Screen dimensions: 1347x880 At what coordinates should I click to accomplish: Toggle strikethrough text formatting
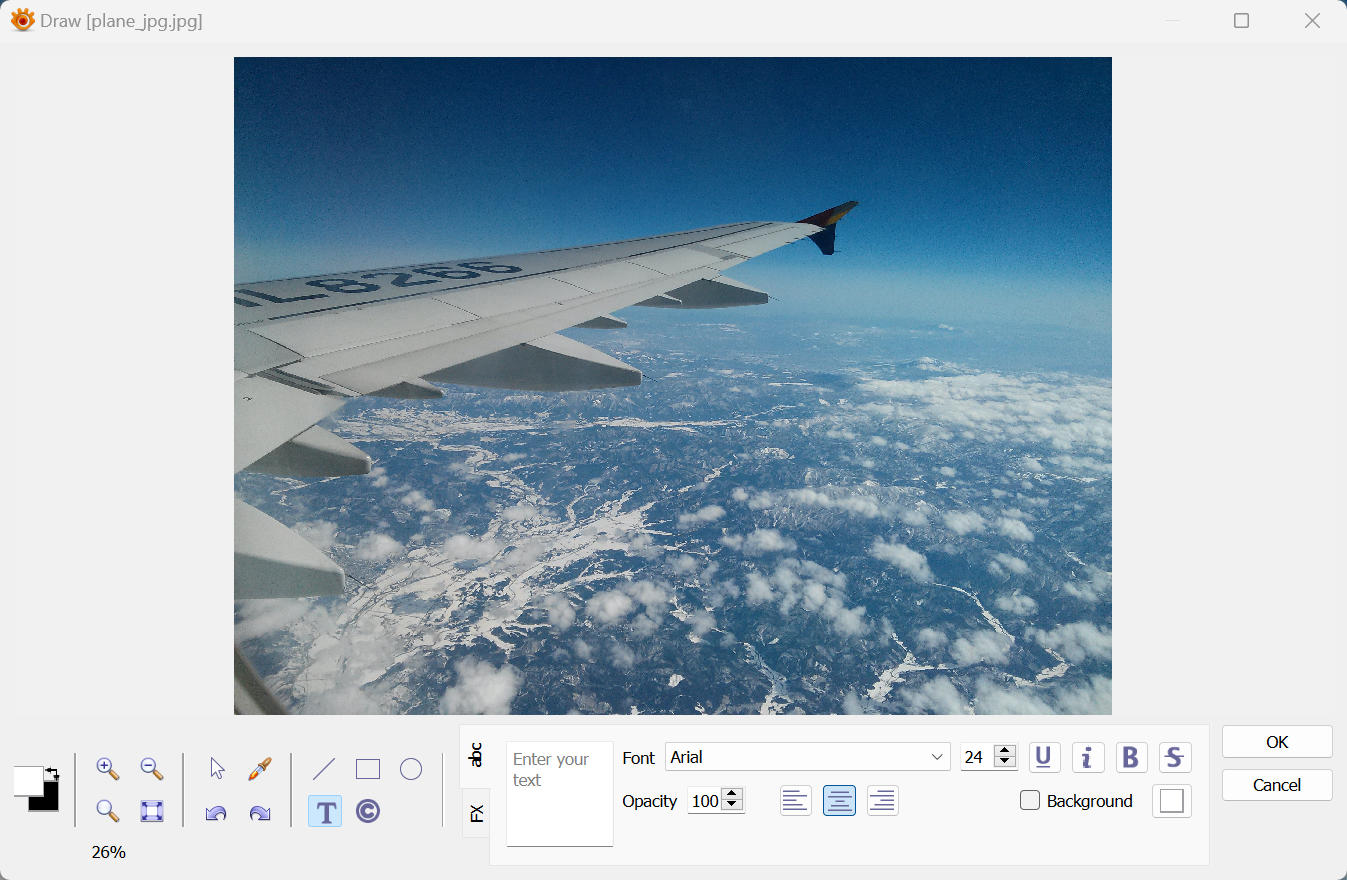point(1174,757)
